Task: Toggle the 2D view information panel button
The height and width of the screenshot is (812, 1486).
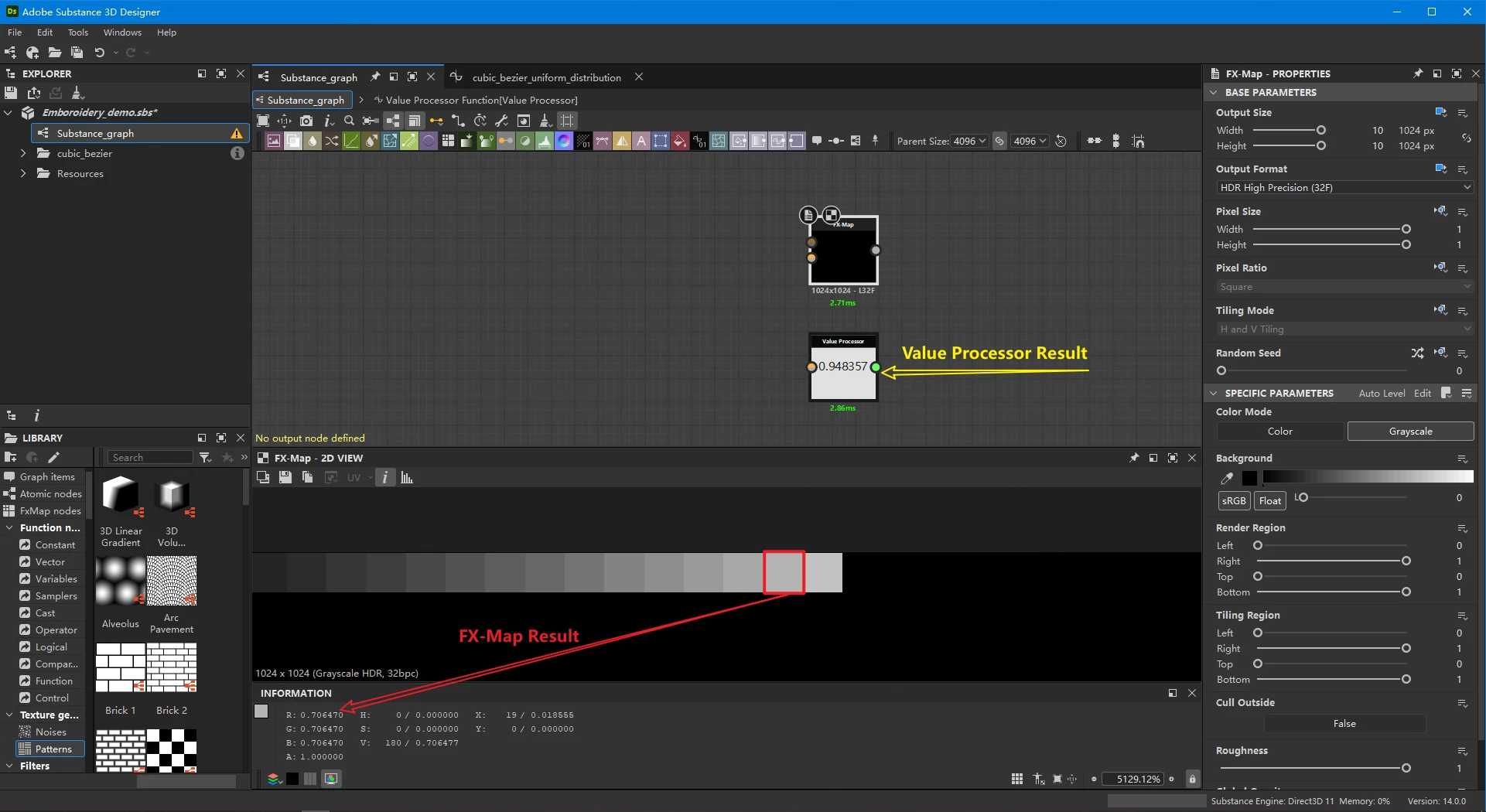Action: pyautogui.click(x=385, y=477)
